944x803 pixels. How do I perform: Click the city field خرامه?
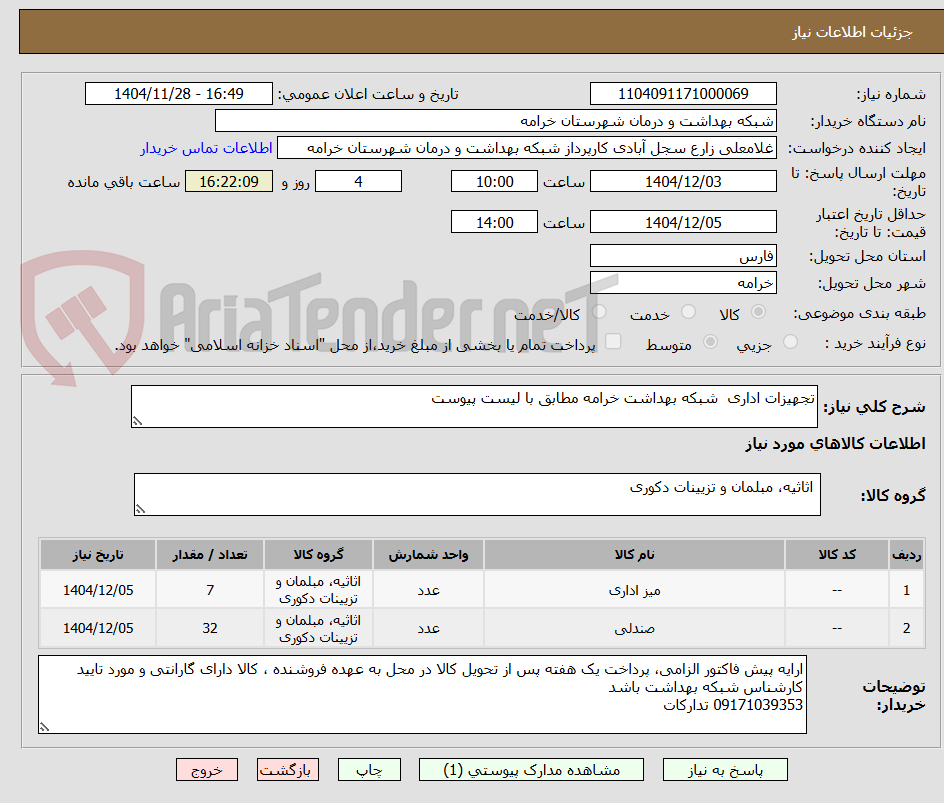[x=683, y=283]
